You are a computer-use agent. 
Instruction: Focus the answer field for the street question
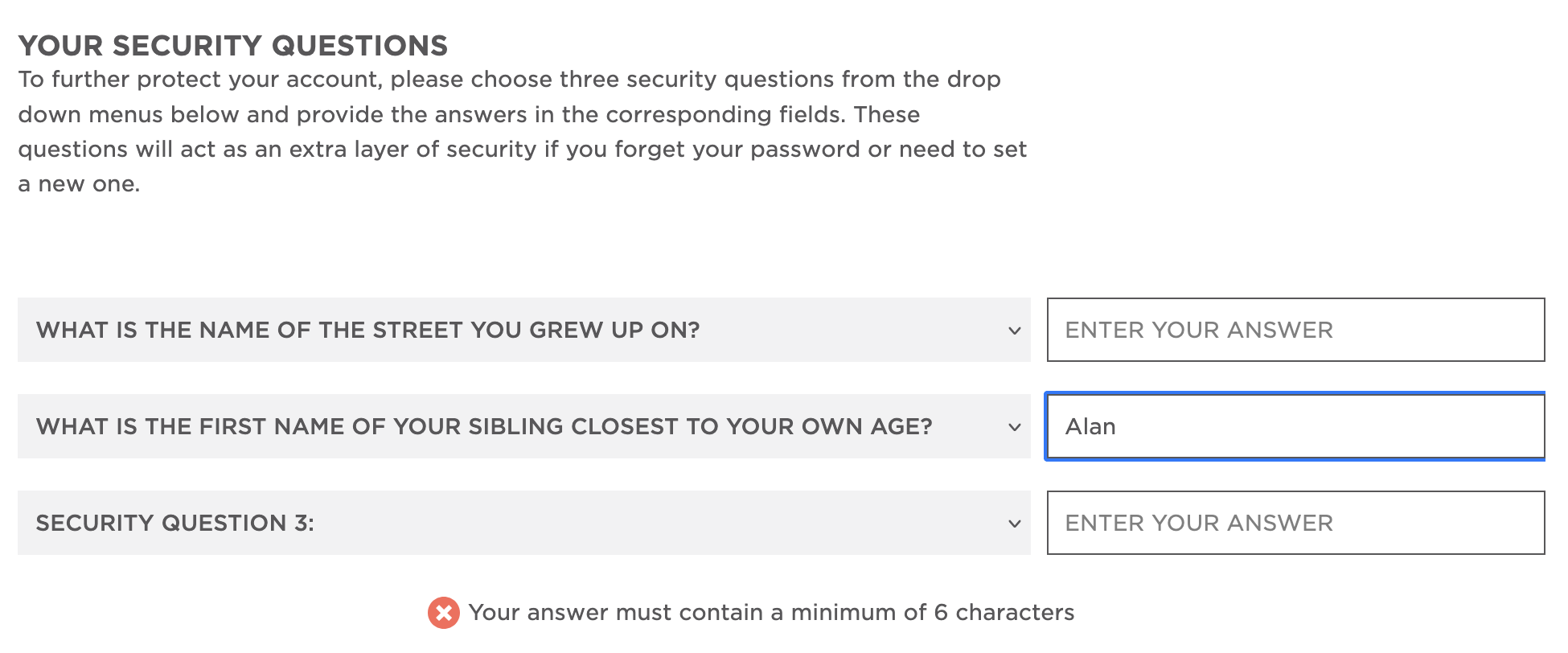click(x=1295, y=330)
